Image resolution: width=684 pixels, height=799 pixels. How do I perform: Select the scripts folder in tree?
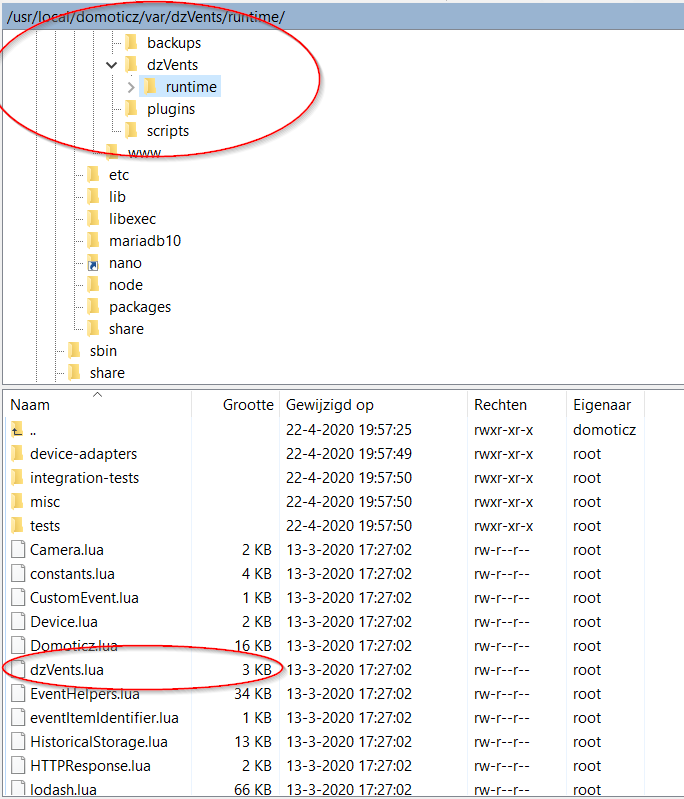pyautogui.click(x=168, y=131)
